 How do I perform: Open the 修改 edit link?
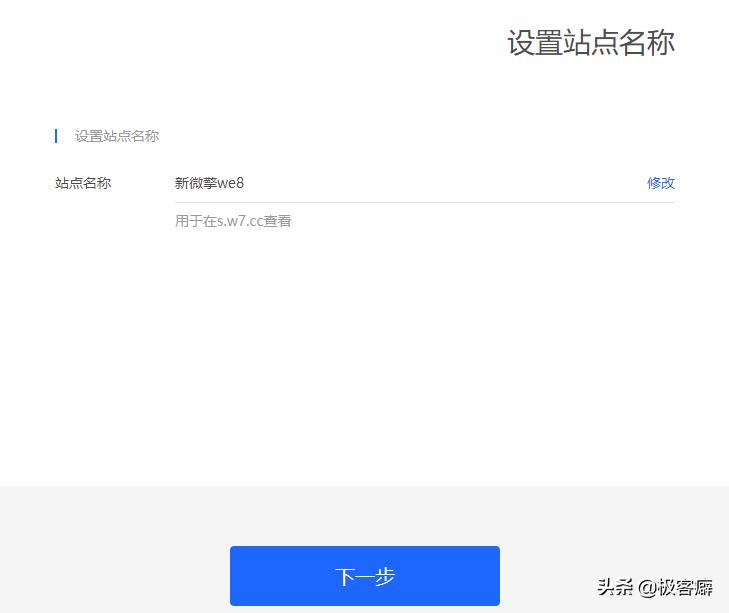tap(660, 183)
